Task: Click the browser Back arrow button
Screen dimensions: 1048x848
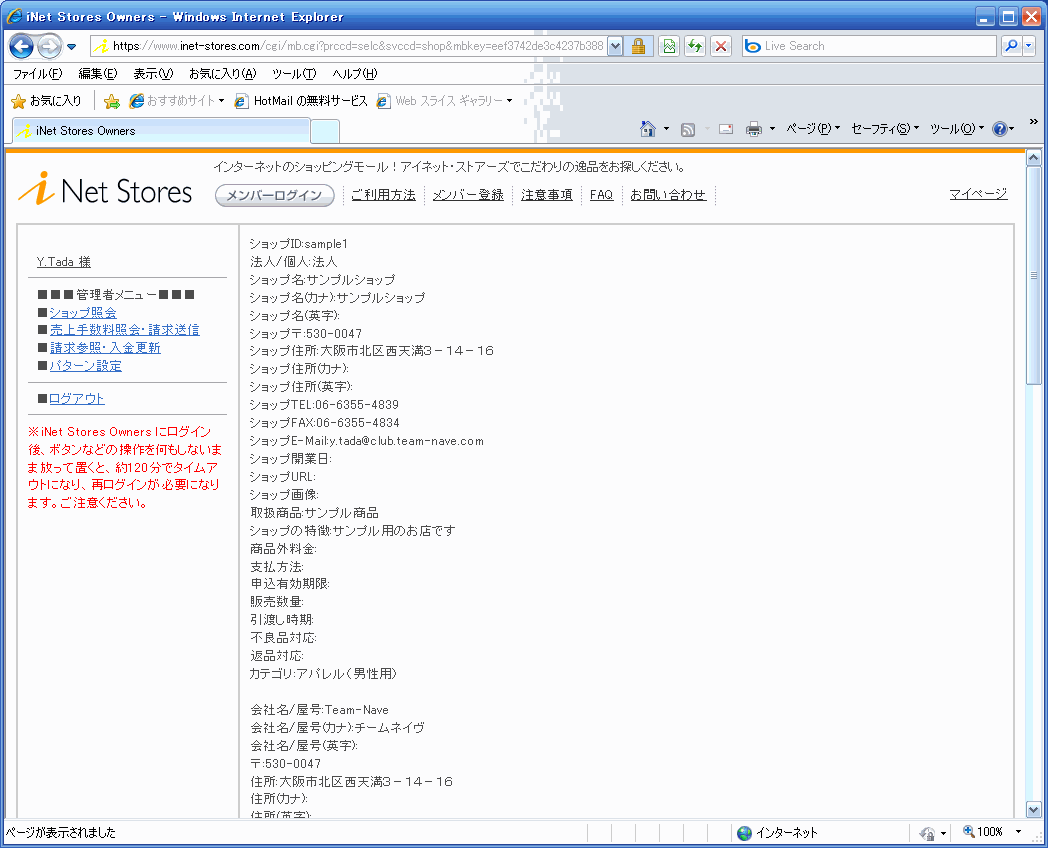Action: pos(22,46)
